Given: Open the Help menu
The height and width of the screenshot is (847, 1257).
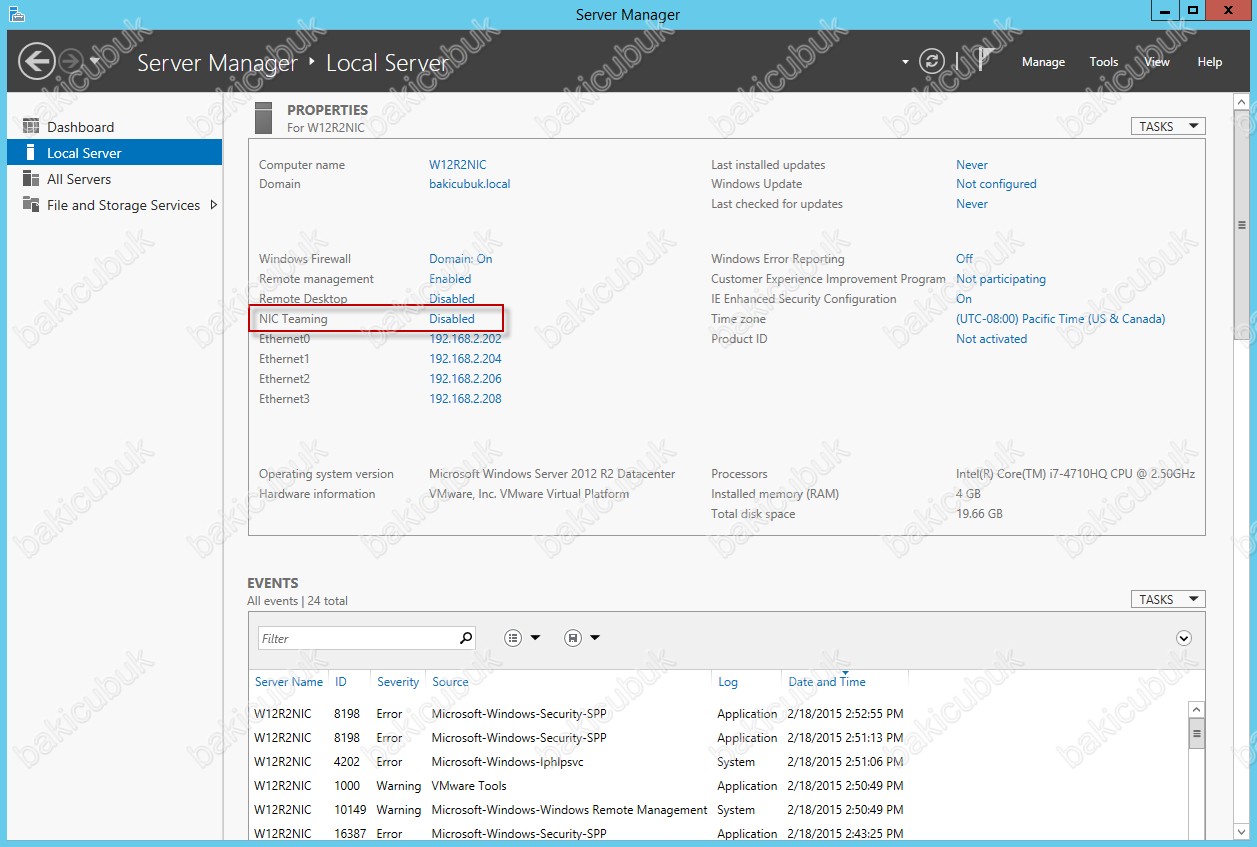Looking at the screenshot, I should 1210,62.
